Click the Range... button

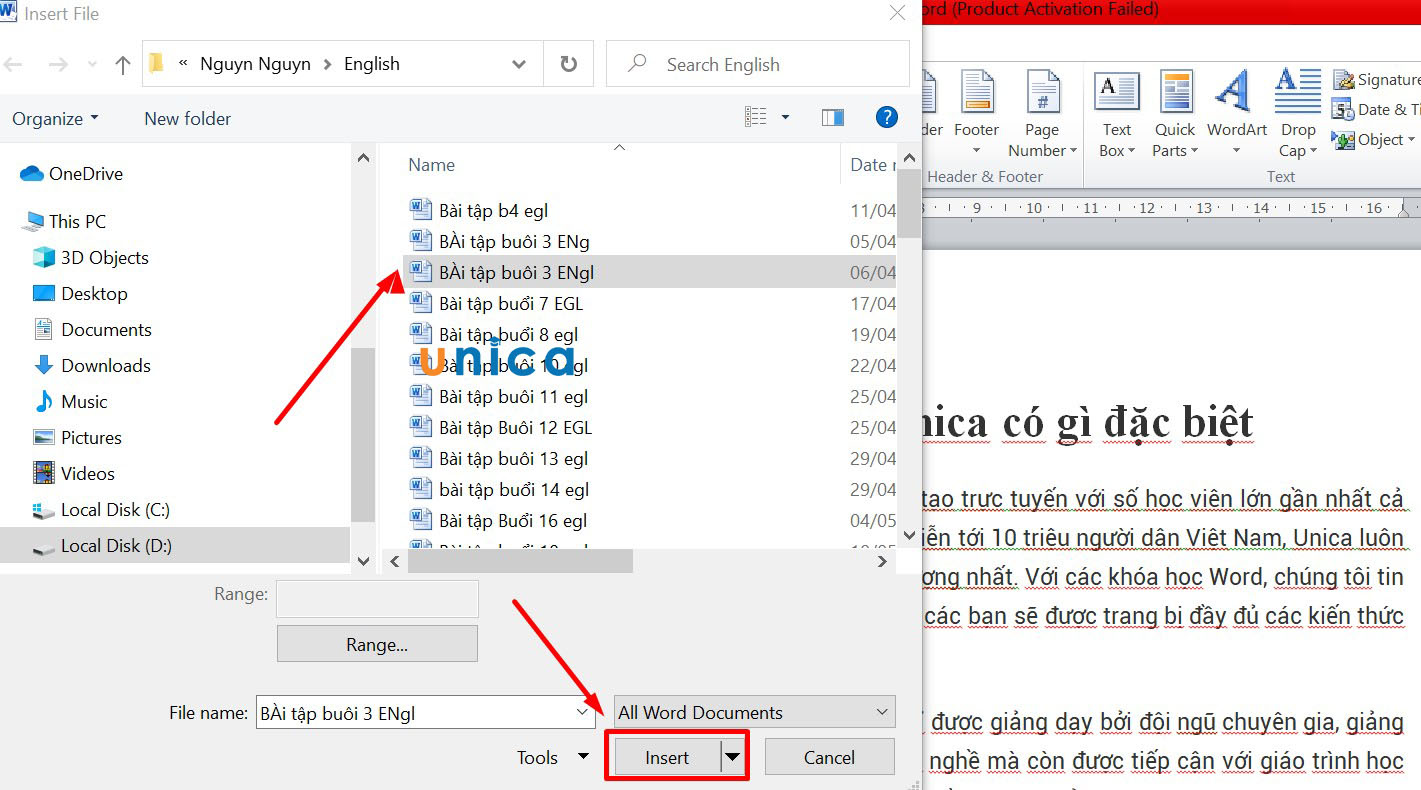click(377, 644)
